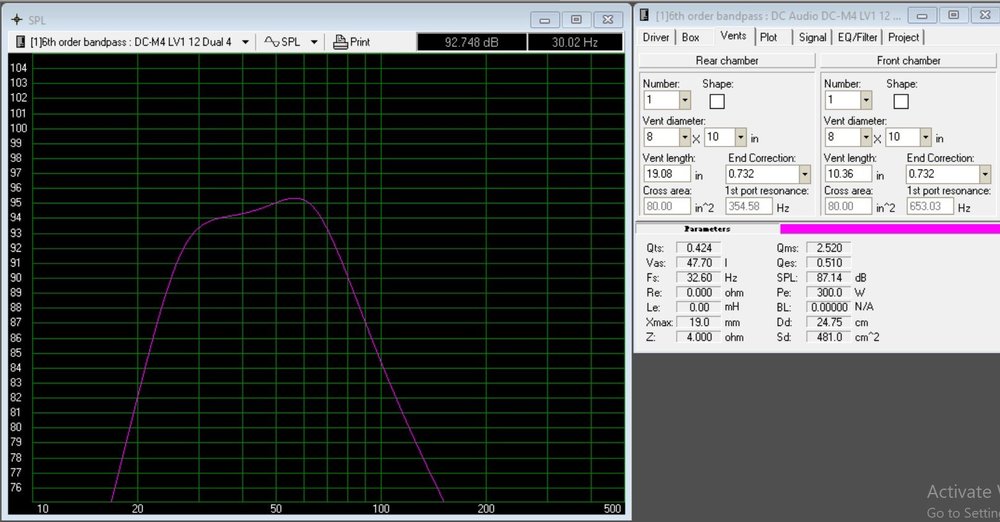1000x522 pixels.
Task: Expand the Rear chamber End Correction dropdown
Action: coord(805,174)
